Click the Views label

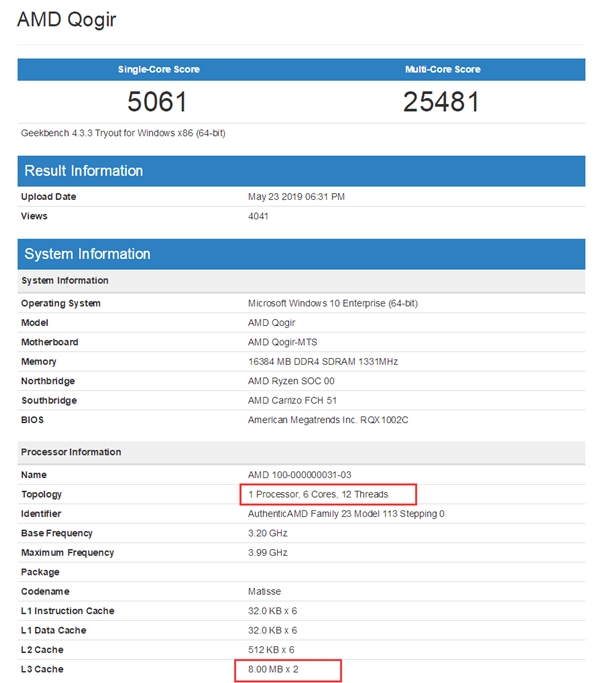pyautogui.click(x=34, y=216)
